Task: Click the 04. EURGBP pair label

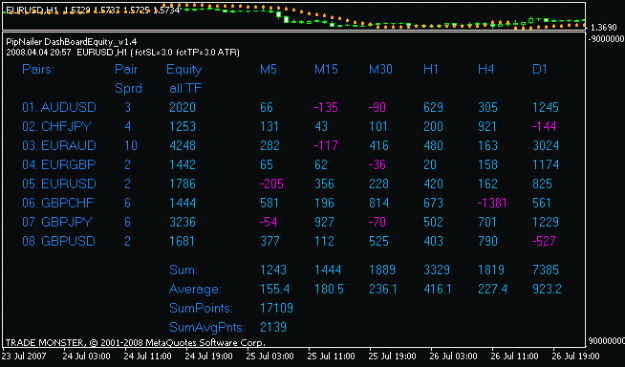Action: [x=59, y=165]
